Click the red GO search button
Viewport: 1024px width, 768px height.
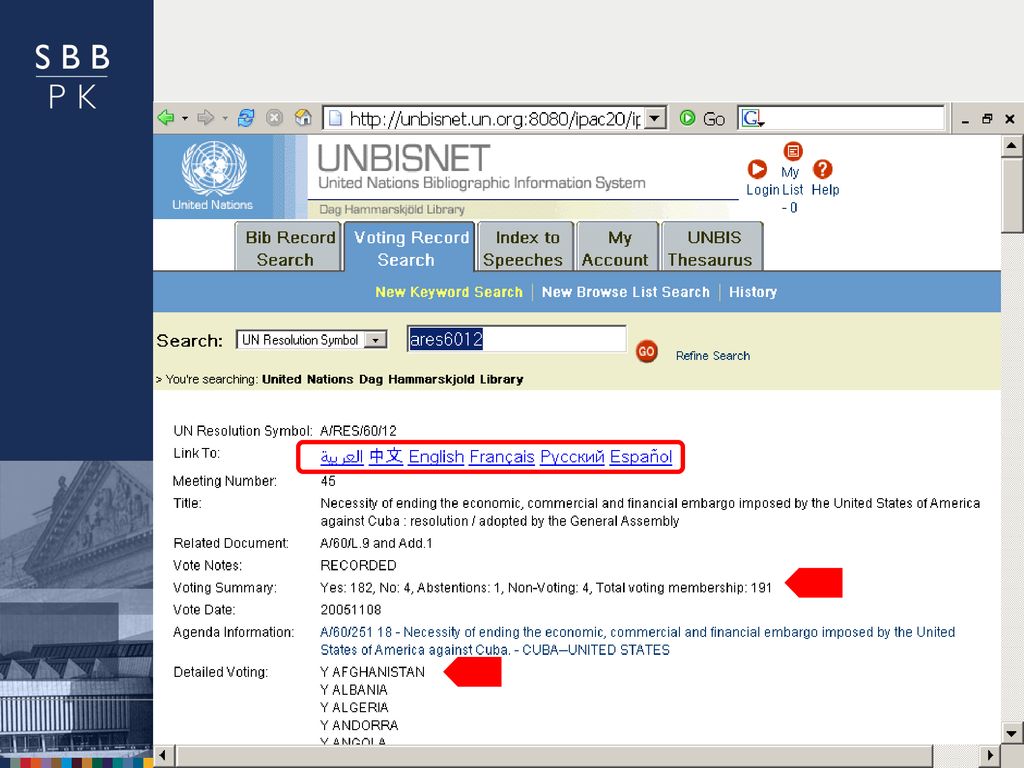click(x=647, y=351)
